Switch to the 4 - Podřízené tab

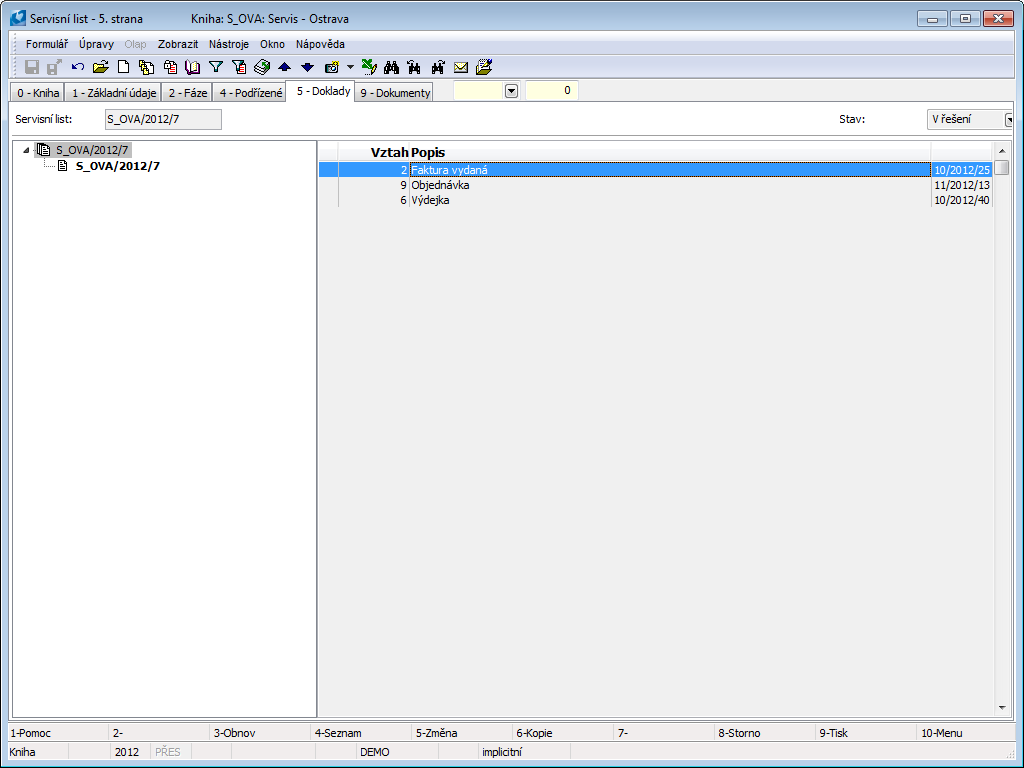tap(251, 93)
